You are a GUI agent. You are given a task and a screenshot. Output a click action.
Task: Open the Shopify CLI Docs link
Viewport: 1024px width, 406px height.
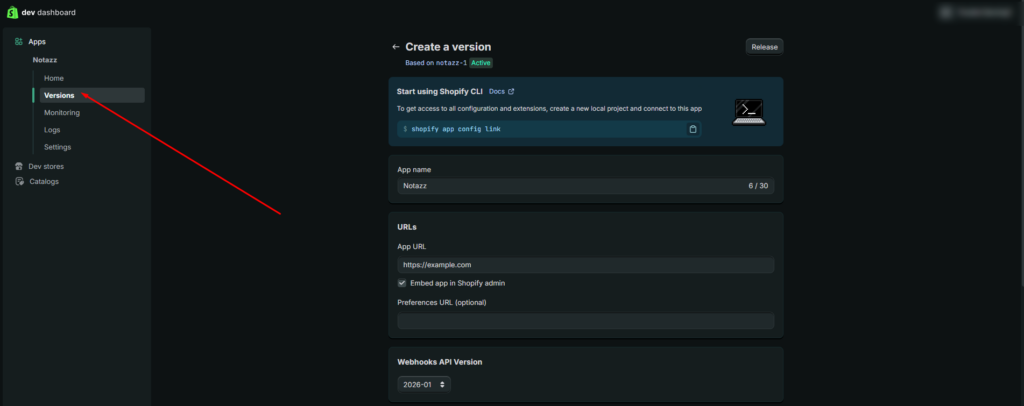496,91
